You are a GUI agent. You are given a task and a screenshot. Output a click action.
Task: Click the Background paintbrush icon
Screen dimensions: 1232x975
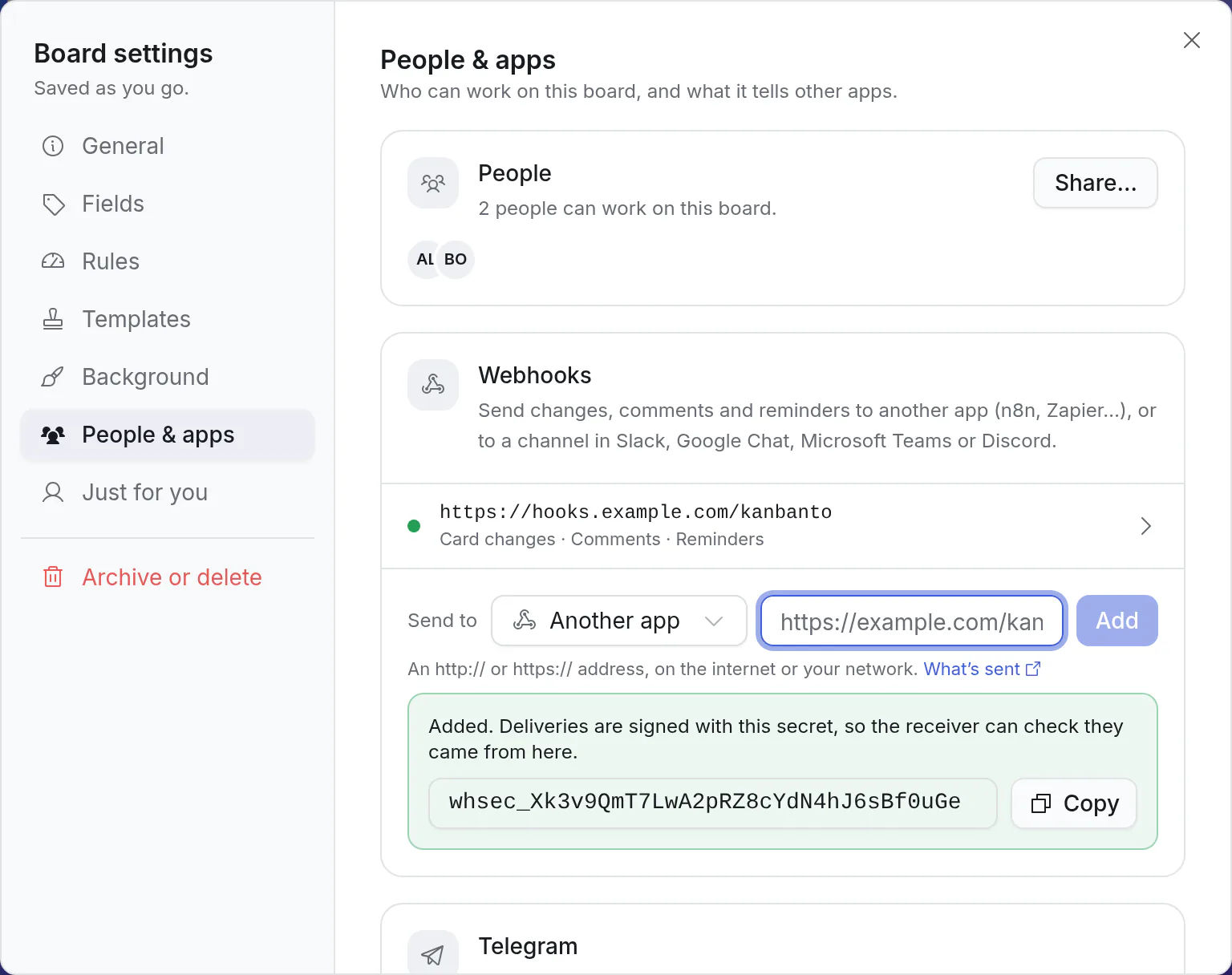coord(53,377)
